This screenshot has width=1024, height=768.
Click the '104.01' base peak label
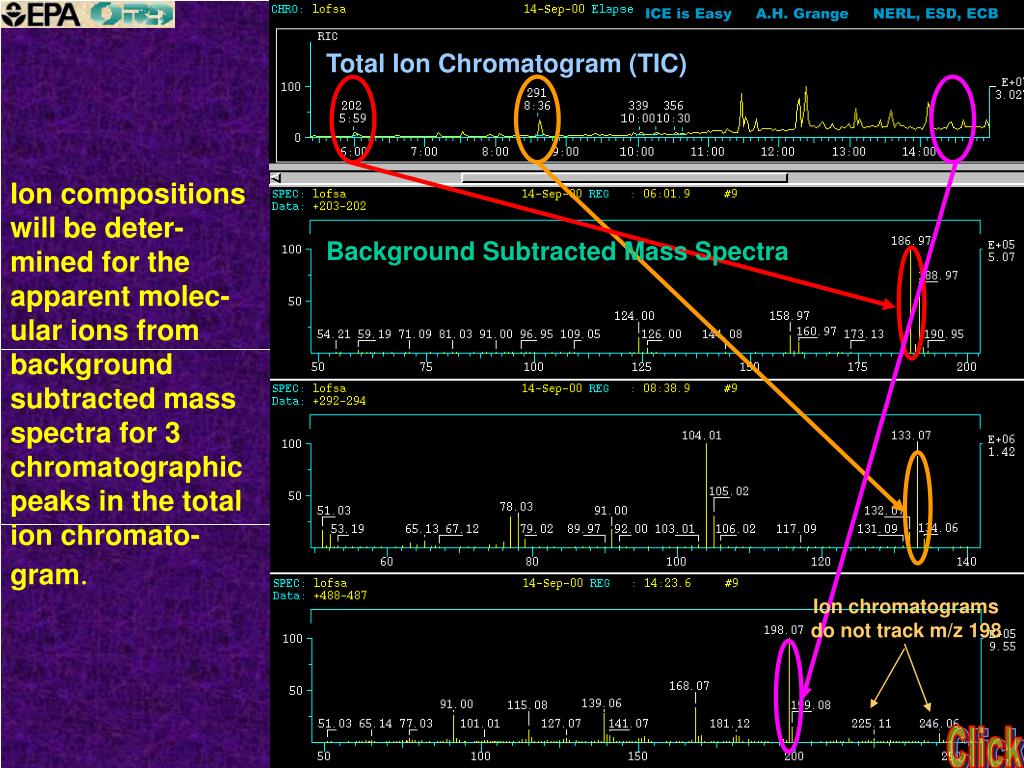(701, 436)
